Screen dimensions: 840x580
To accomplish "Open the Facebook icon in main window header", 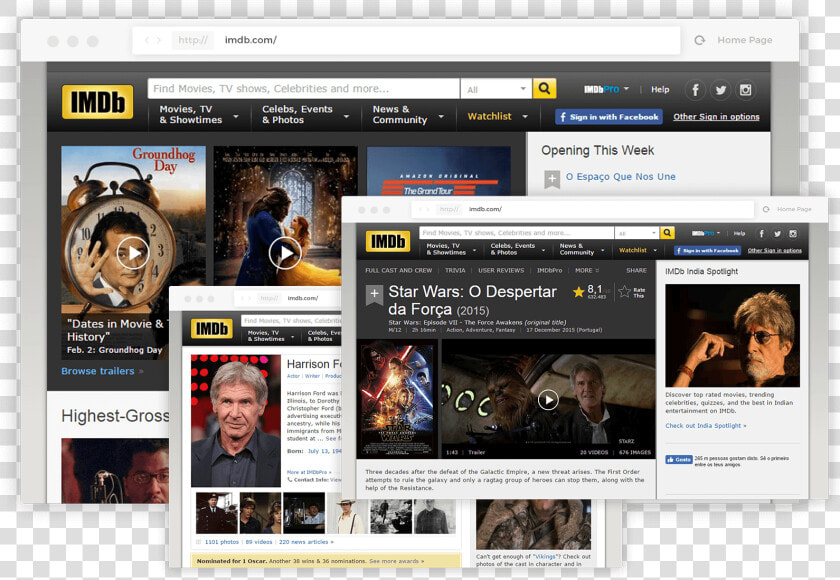I will pyautogui.click(x=695, y=89).
